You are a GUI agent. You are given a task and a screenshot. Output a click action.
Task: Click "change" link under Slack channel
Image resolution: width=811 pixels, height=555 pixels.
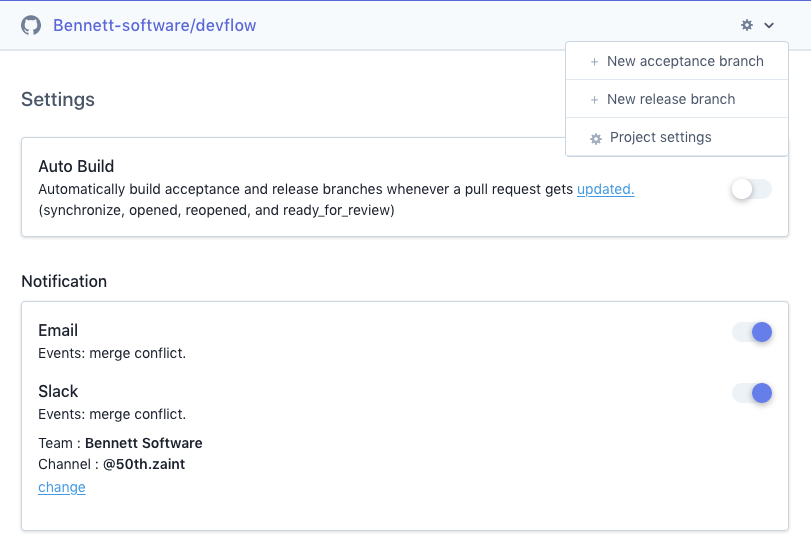(x=62, y=487)
